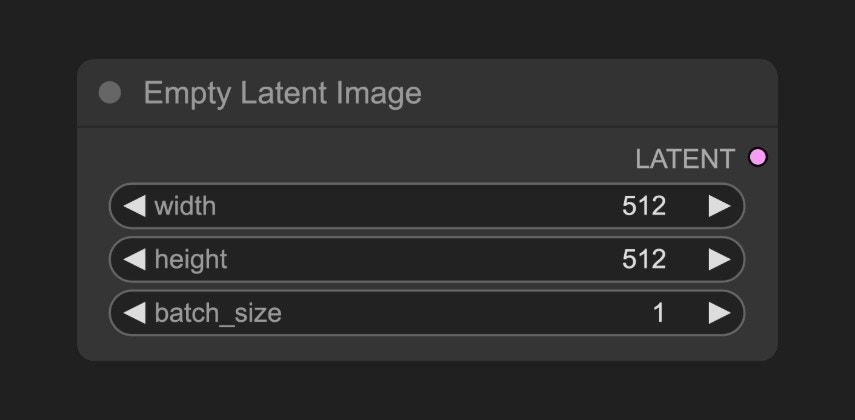The image size is (855, 420).
Task: Decrease width with the left arrow
Action: [135, 206]
